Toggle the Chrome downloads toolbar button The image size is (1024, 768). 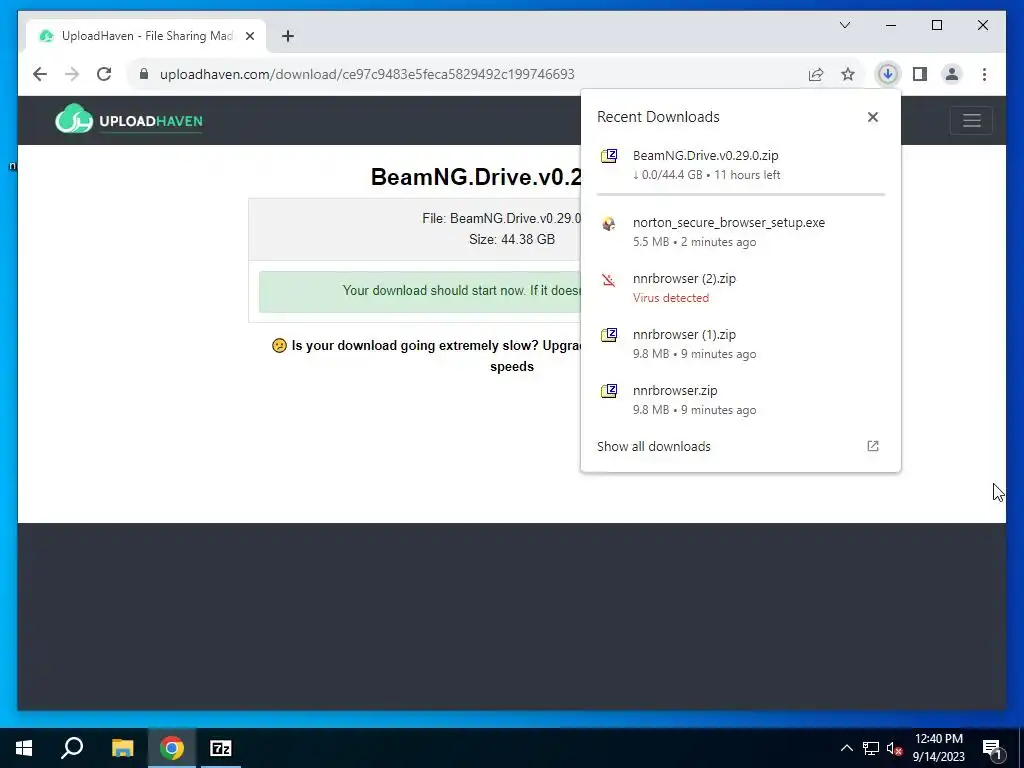point(888,74)
